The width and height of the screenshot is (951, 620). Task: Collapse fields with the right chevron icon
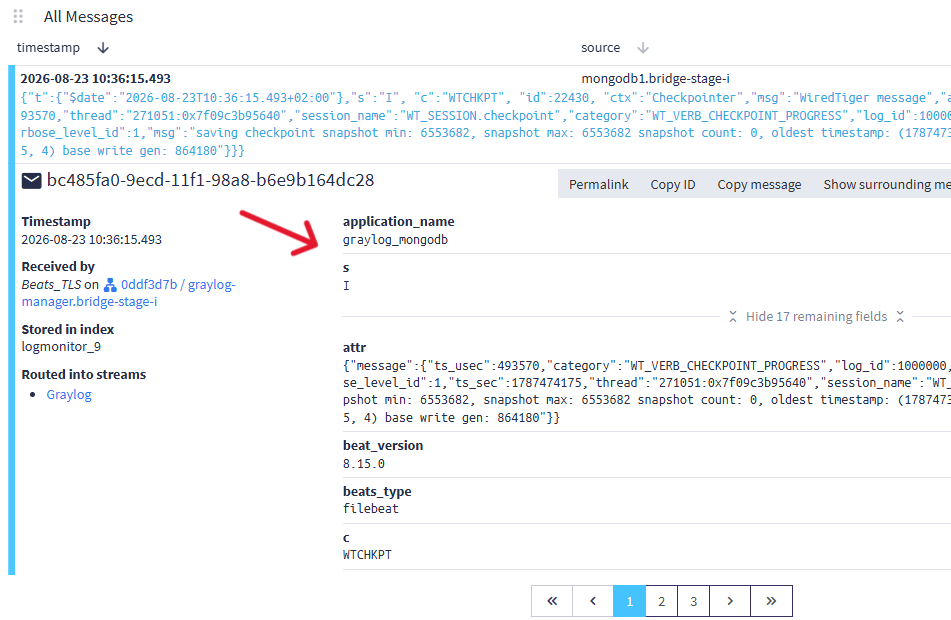(900, 317)
